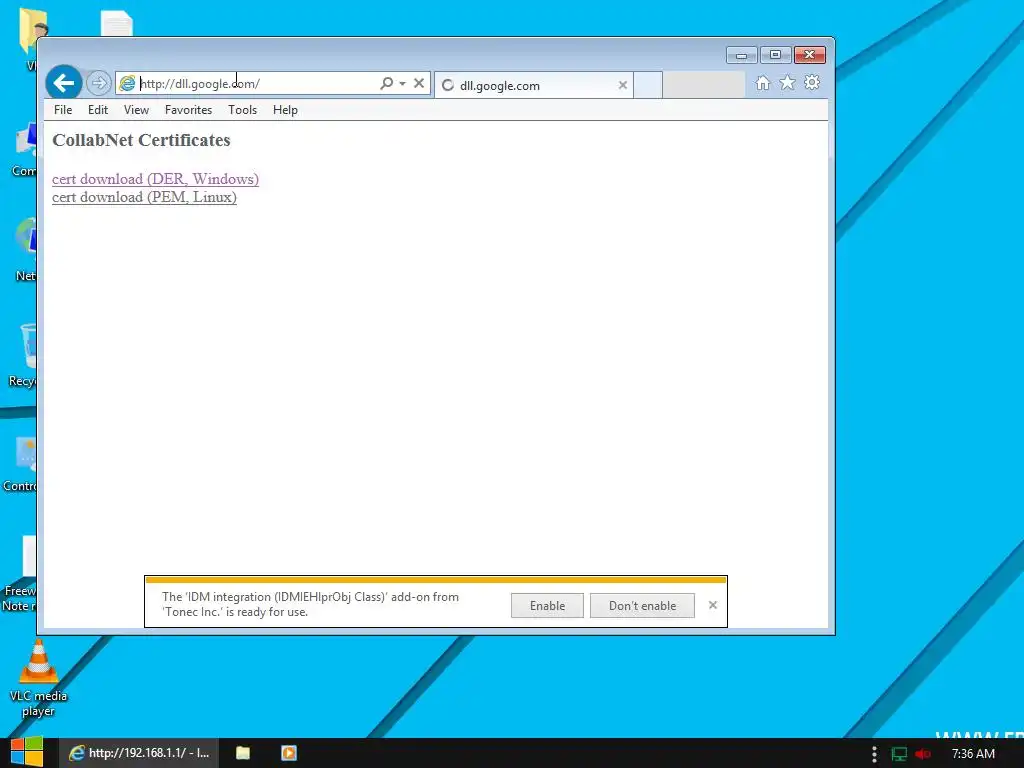Open VLC media player desktop icon
1024x768 pixels.
(x=38, y=678)
